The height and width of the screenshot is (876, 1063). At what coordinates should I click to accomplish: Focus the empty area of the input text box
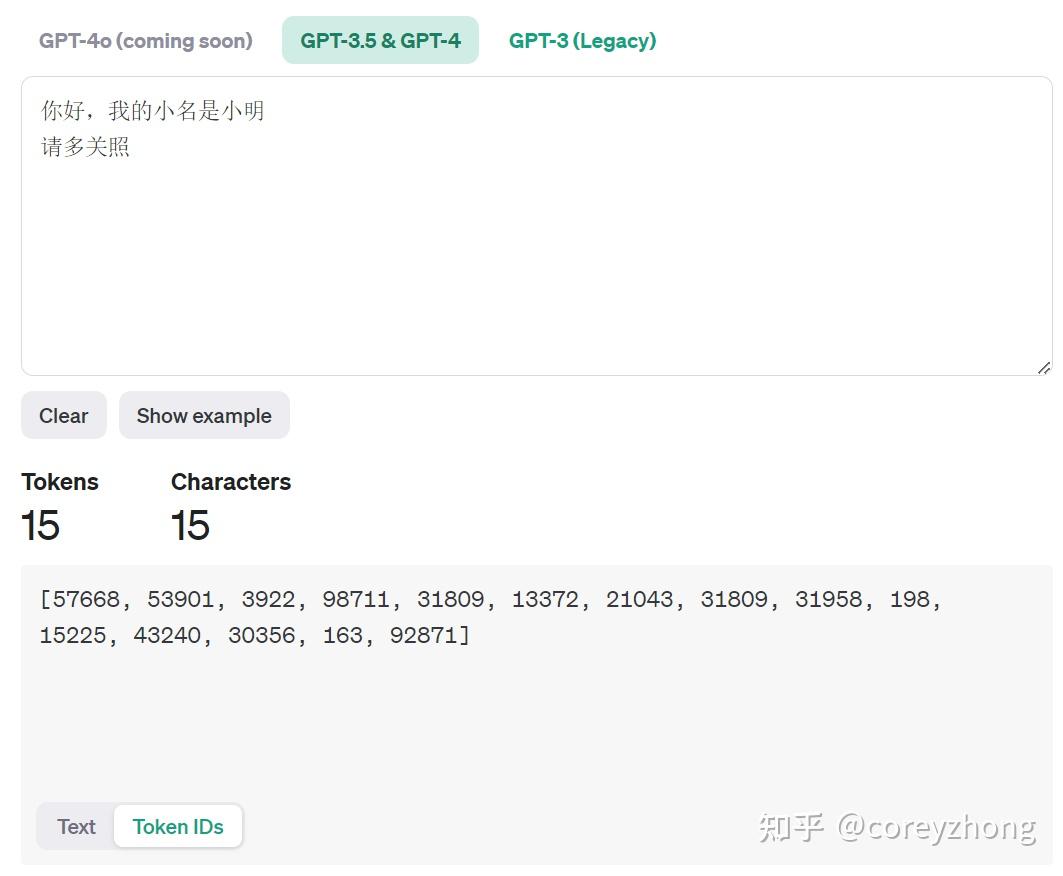pos(536,264)
